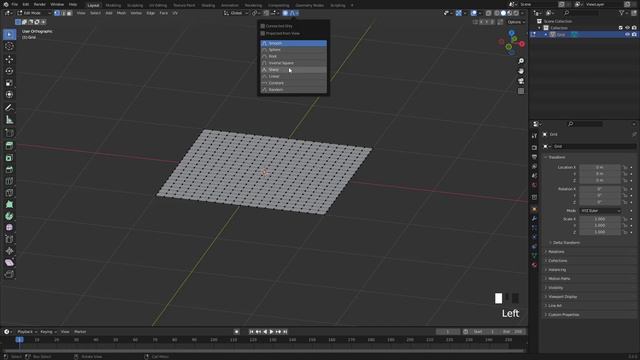Image resolution: width=640 pixels, height=360 pixels.
Task: Choose Random falloff from the list
Action: 293,90
